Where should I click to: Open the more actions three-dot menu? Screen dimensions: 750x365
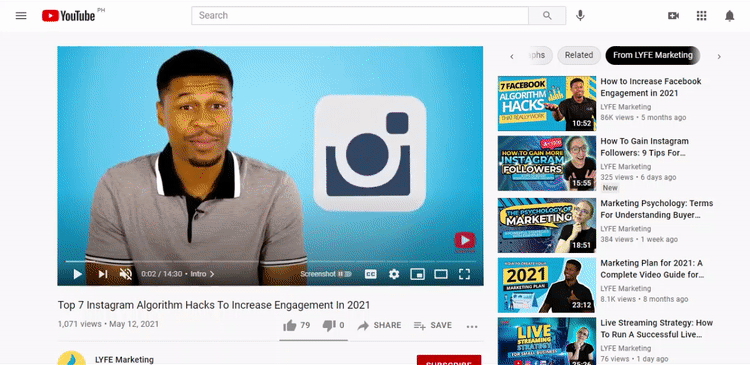pos(472,326)
